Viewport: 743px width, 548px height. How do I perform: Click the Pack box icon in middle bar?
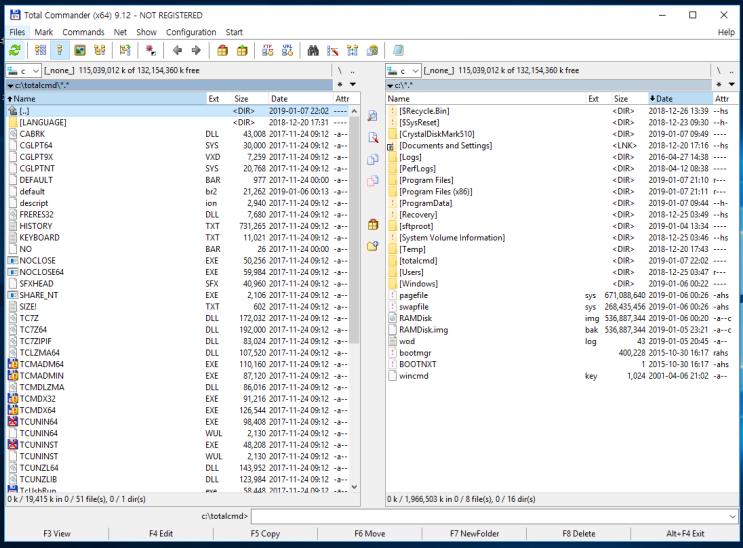click(x=373, y=224)
